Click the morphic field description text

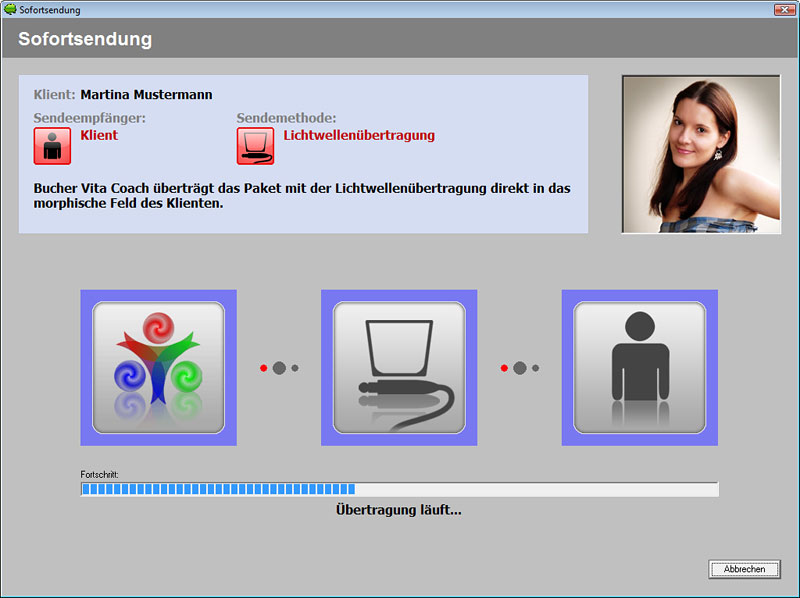(x=301, y=195)
